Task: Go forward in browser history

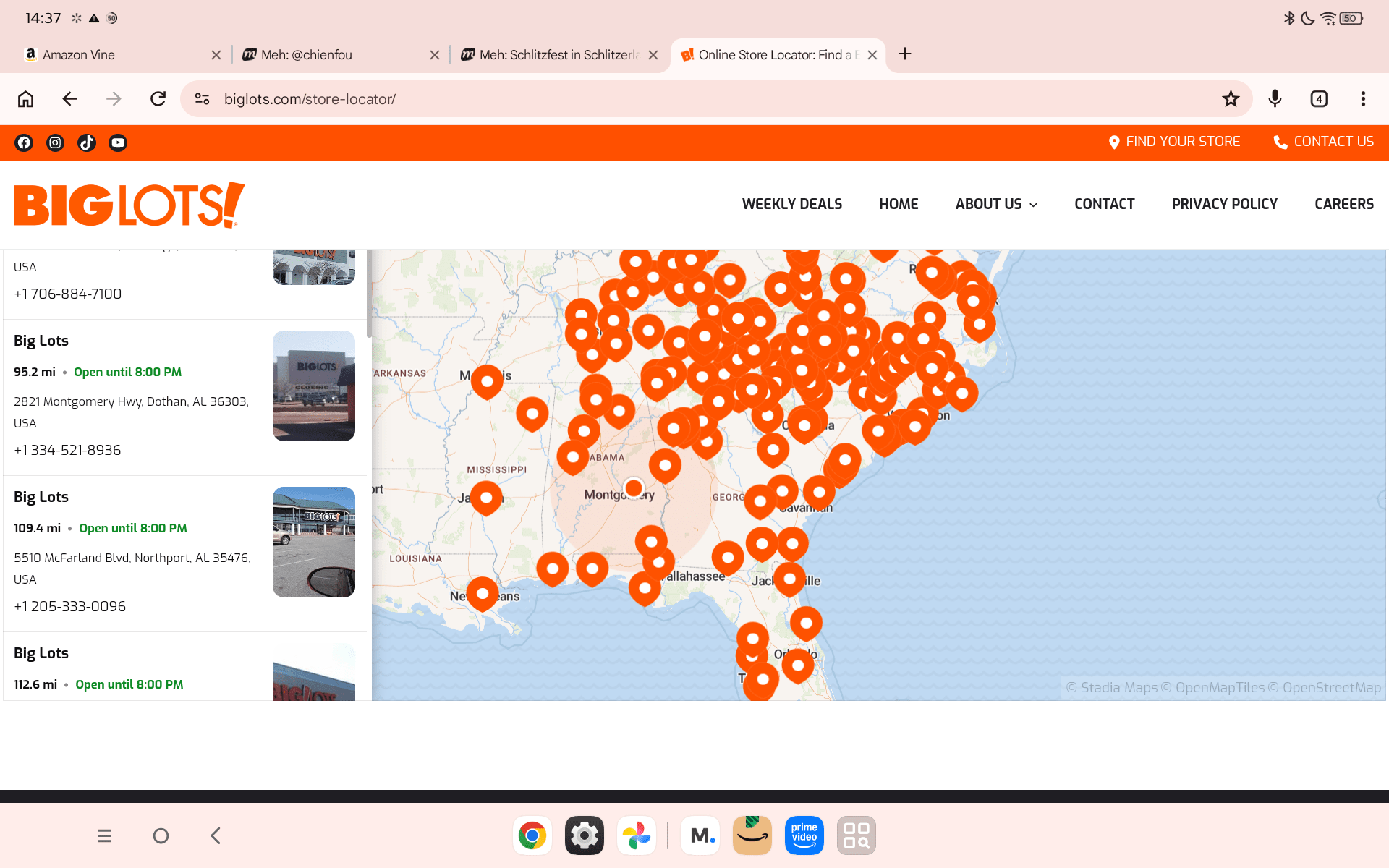Action: 114,99
